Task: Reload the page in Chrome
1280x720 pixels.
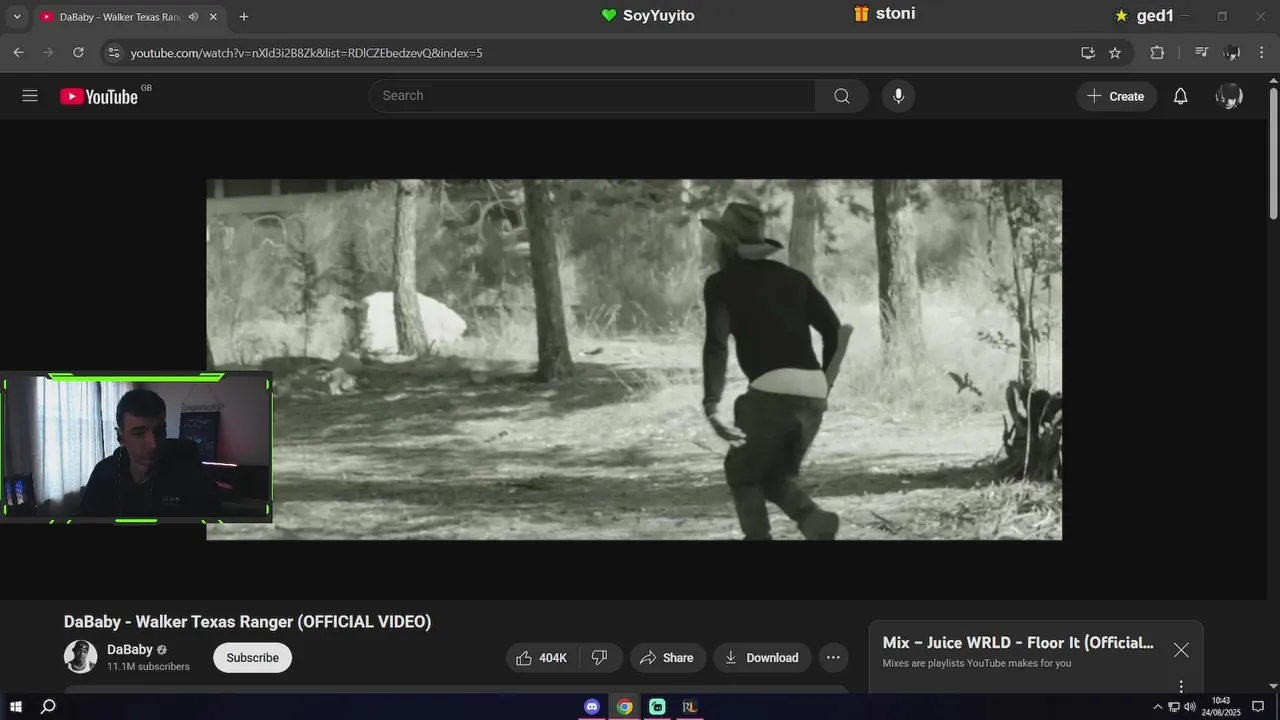Action: click(x=78, y=52)
